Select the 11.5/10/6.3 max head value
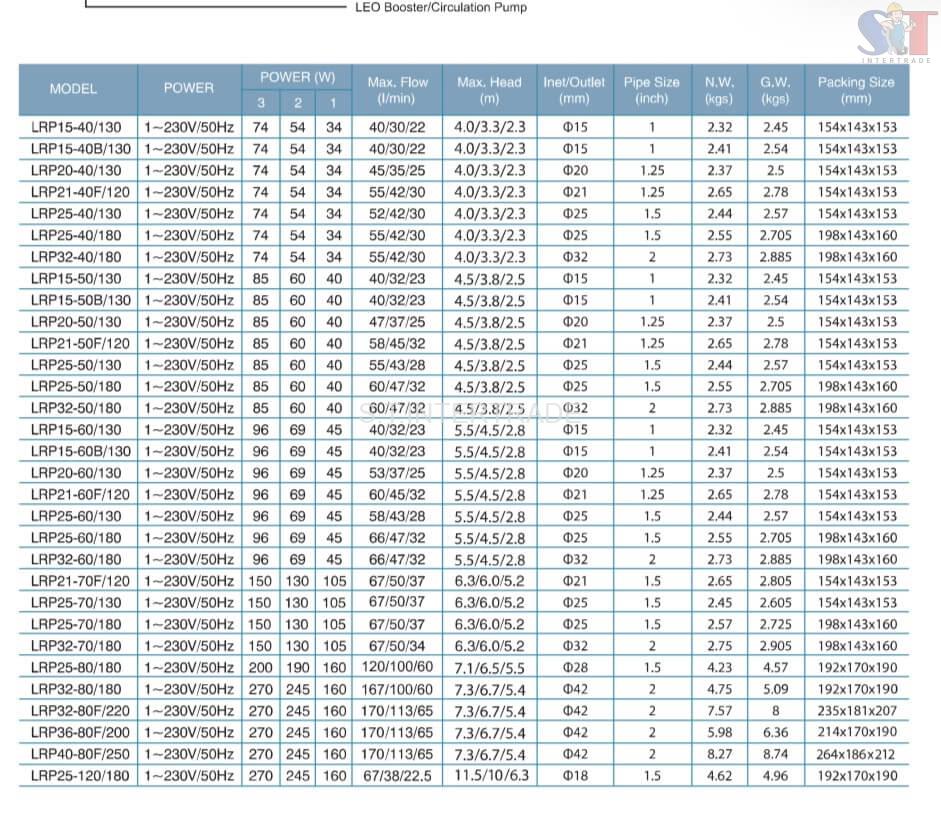 pyautogui.click(x=489, y=776)
